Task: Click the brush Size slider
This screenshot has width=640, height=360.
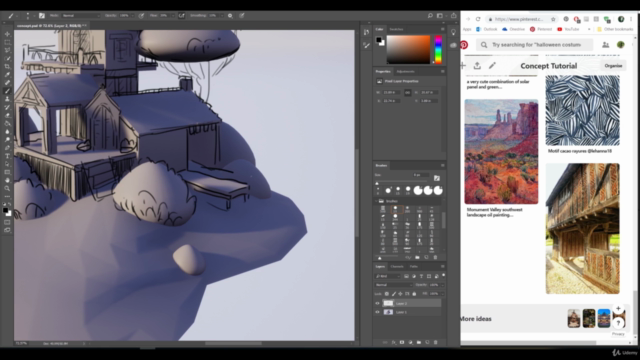Action: [402, 183]
